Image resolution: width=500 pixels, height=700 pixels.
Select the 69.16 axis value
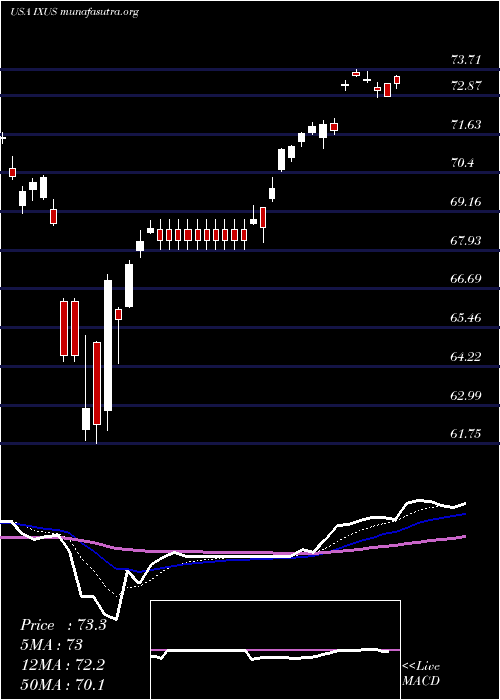(466, 202)
